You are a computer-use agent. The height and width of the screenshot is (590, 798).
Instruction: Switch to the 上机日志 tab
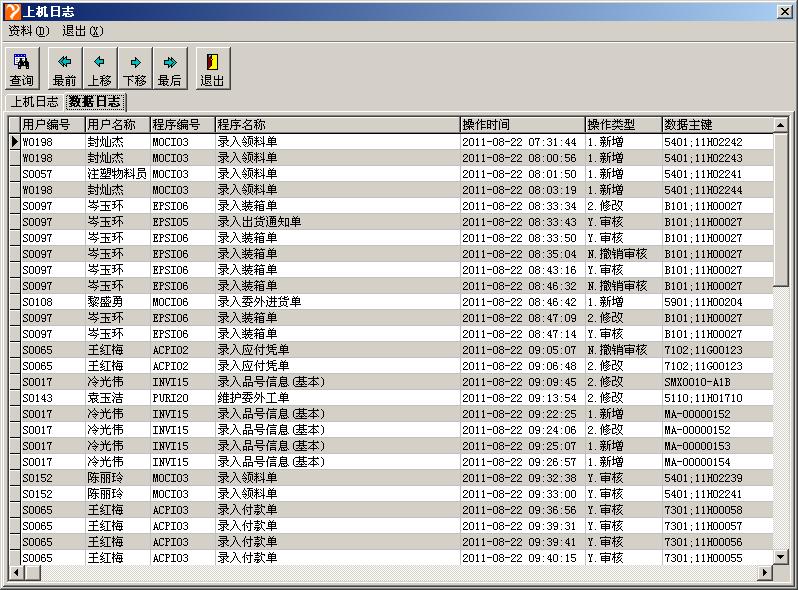click(35, 102)
